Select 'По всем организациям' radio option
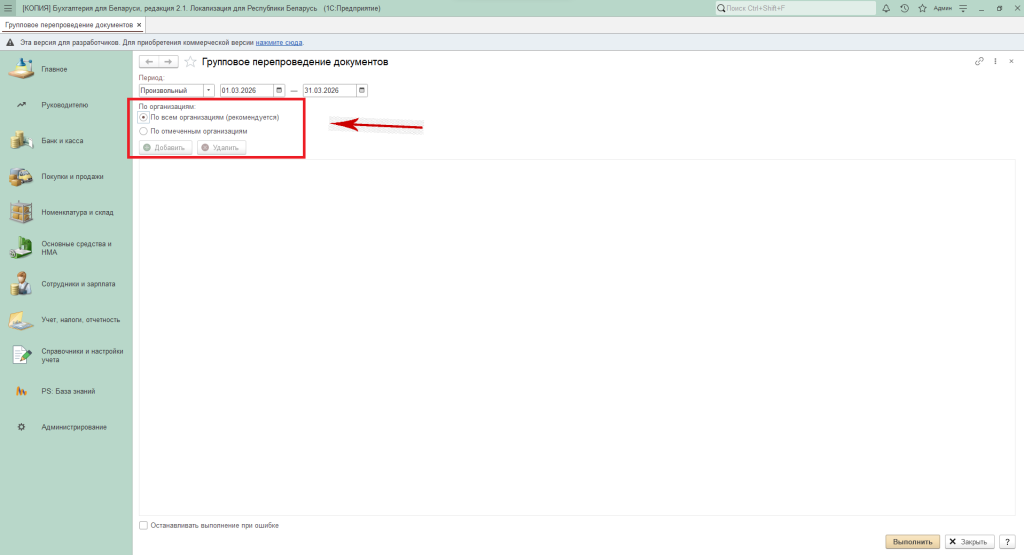 pyautogui.click(x=144, y=117)
